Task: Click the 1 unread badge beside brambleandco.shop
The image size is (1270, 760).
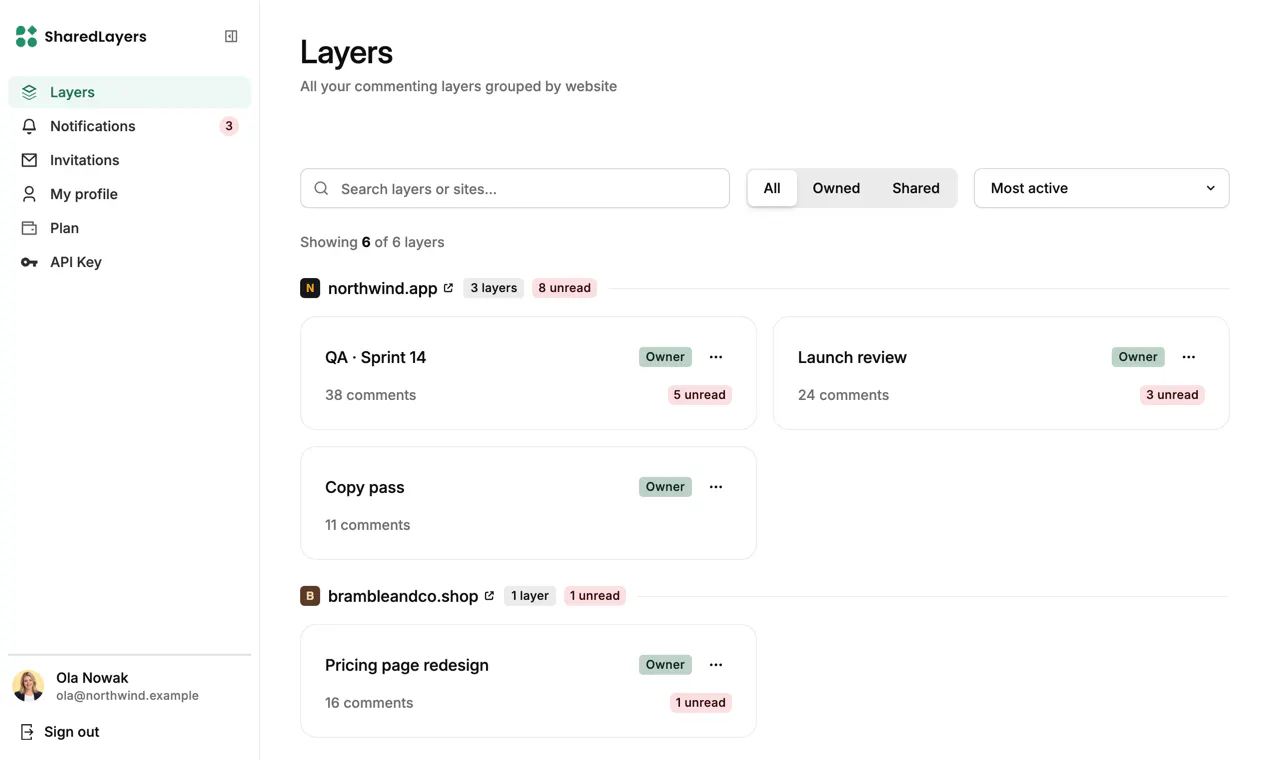Action: pyautogui.click(x=595, y=596)
